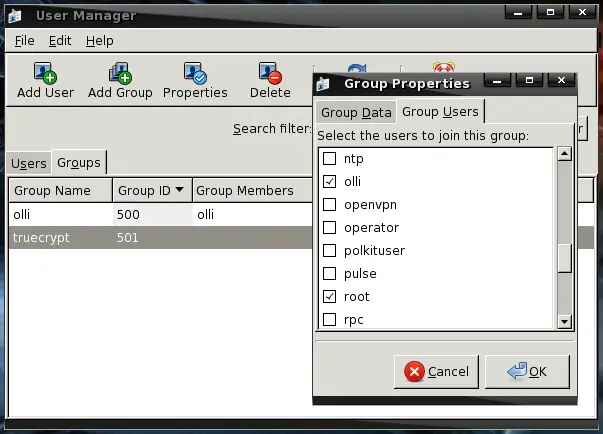This screenshot has height=434, width=603.
Task: Maximize the Group Properties dialog
Action: point(529,80)
